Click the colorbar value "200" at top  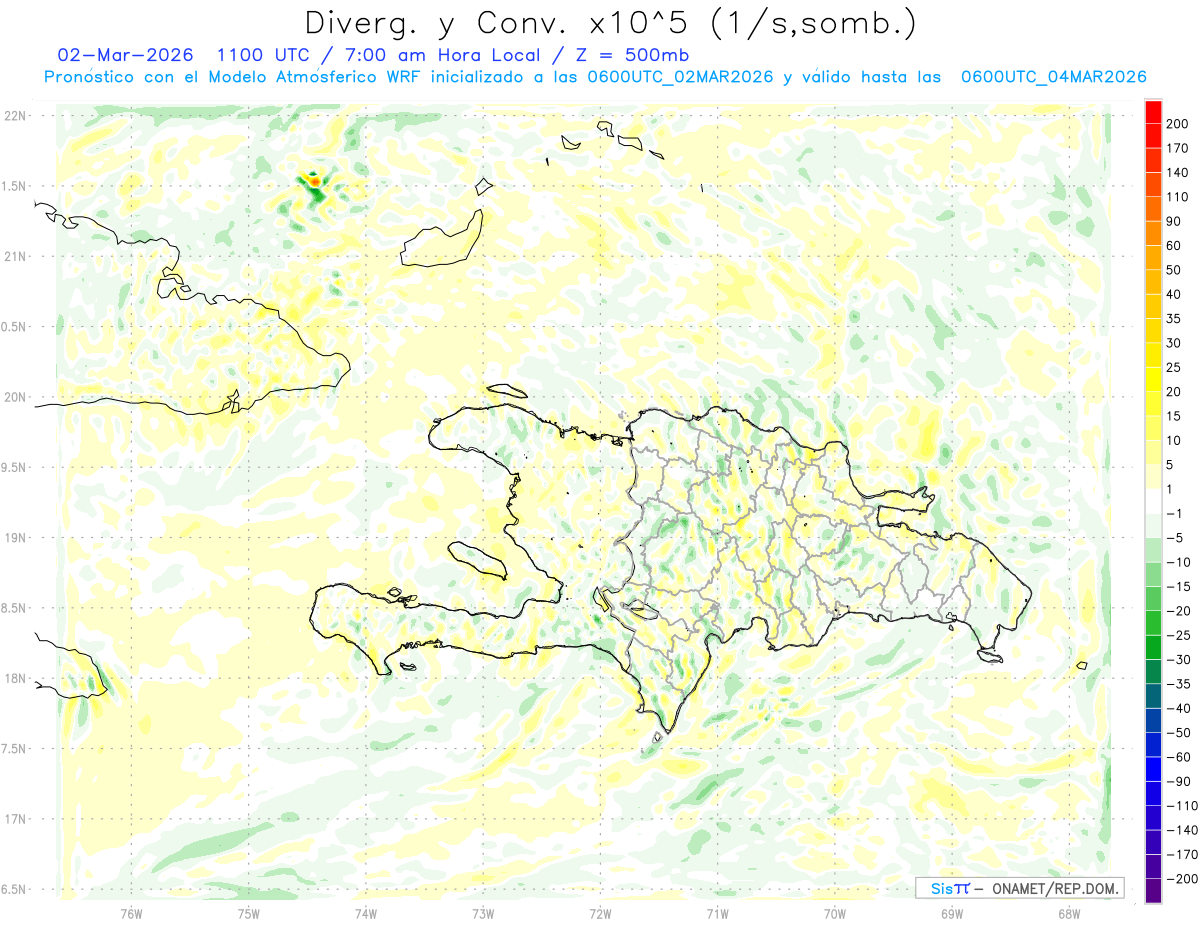[x=1176, y=124]
